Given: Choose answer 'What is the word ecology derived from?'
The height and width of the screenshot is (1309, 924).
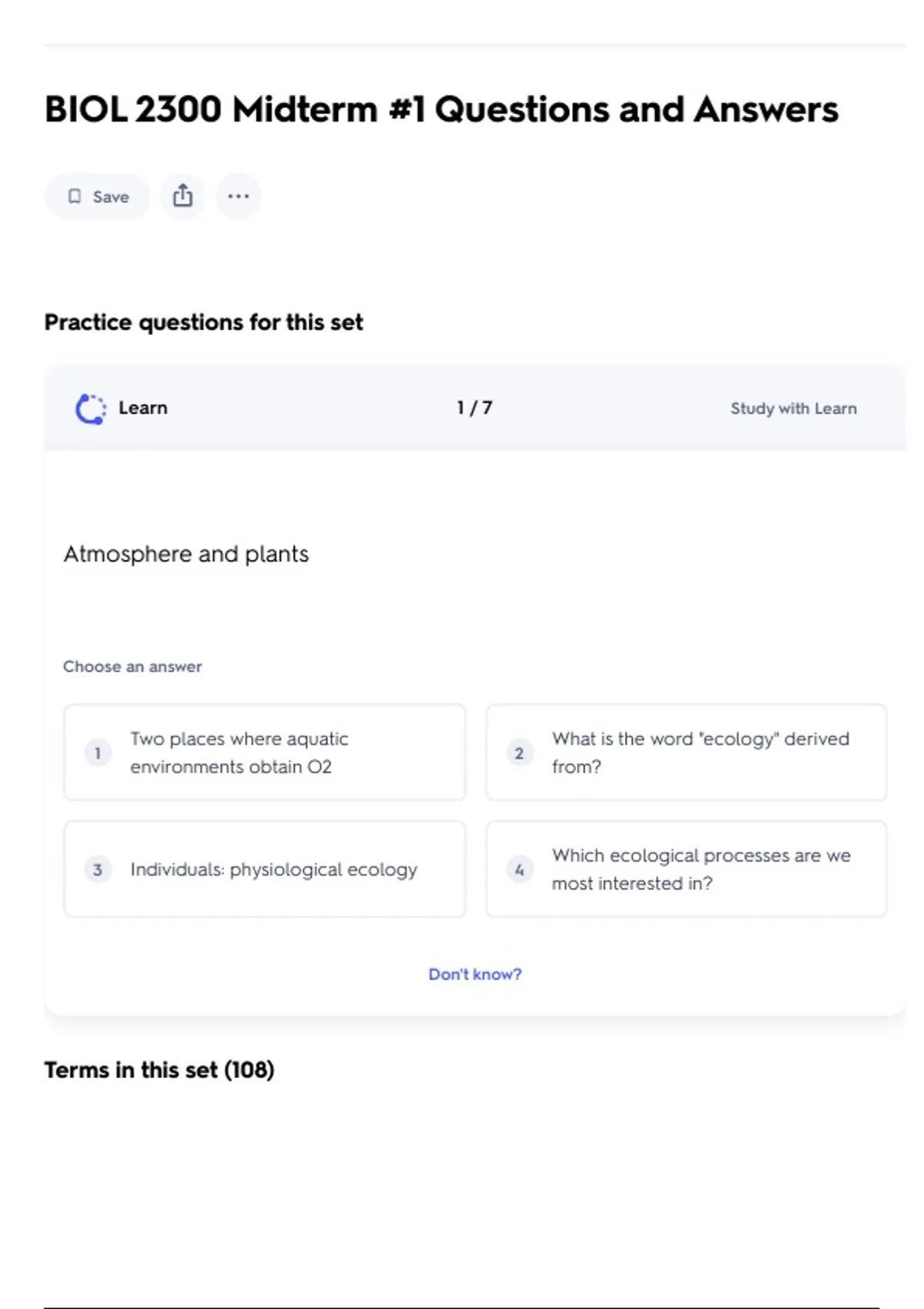Looking at the screenshot, I should pos(686,752).
